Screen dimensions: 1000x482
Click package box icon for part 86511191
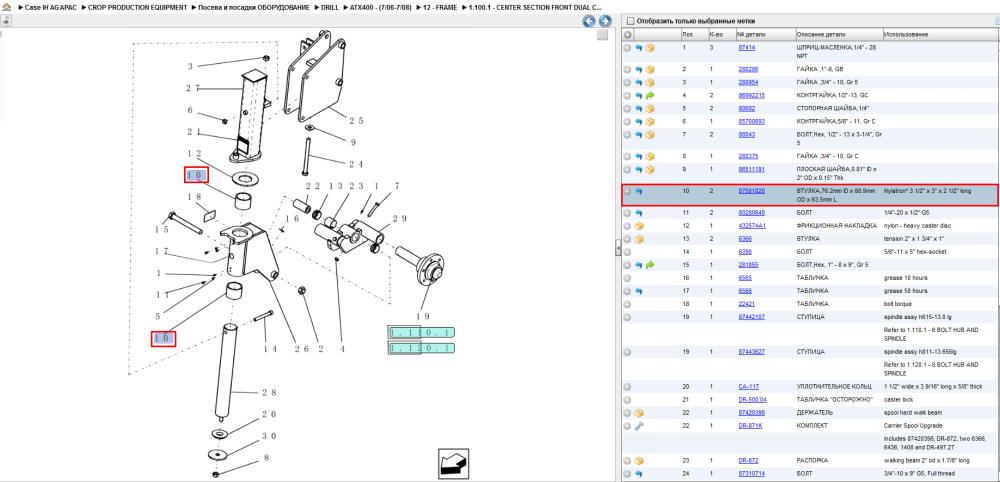coord(650,169)
